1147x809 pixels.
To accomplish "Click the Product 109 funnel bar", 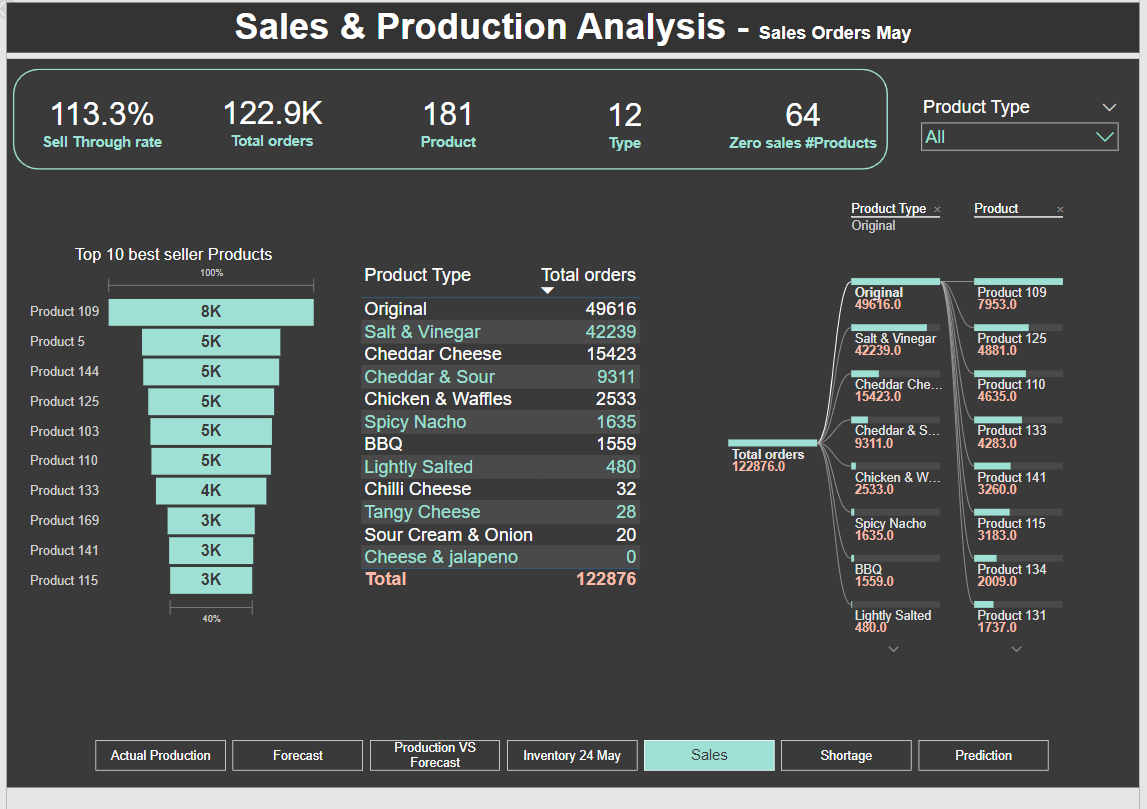I will 210,312.
